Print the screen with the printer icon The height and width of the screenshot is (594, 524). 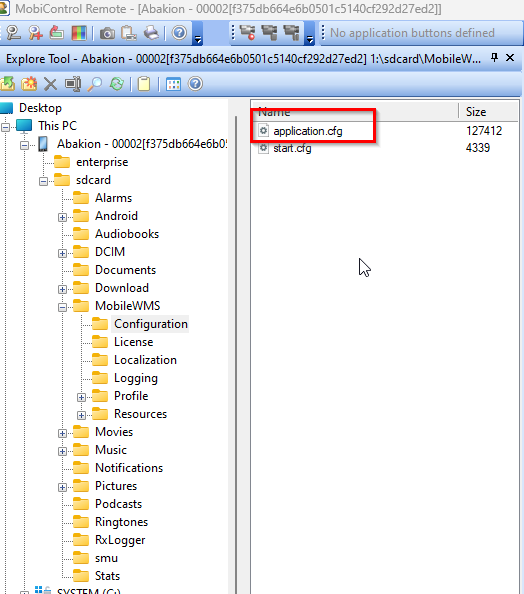tap(152, 33)
